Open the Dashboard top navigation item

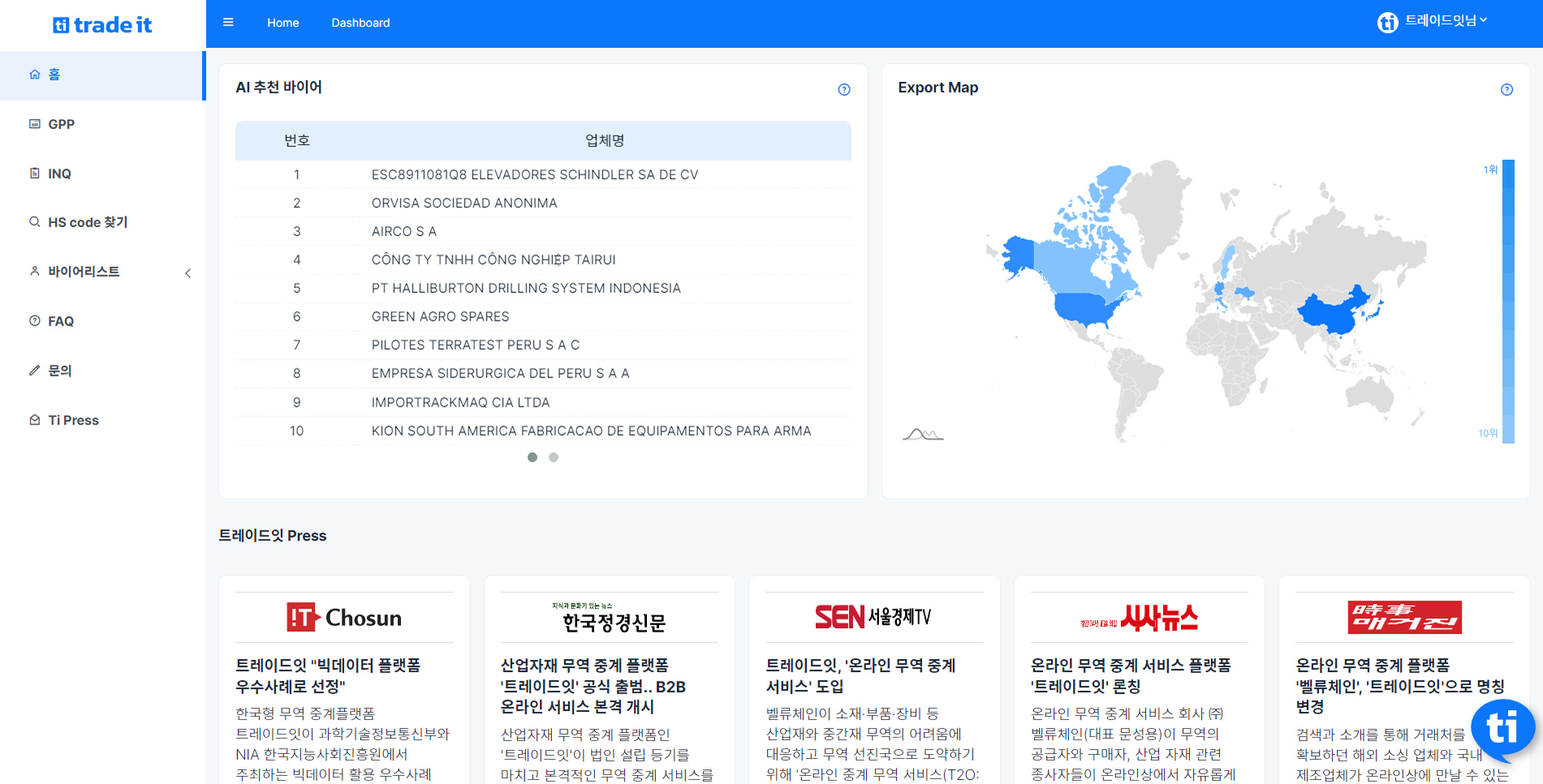[360, 23]
